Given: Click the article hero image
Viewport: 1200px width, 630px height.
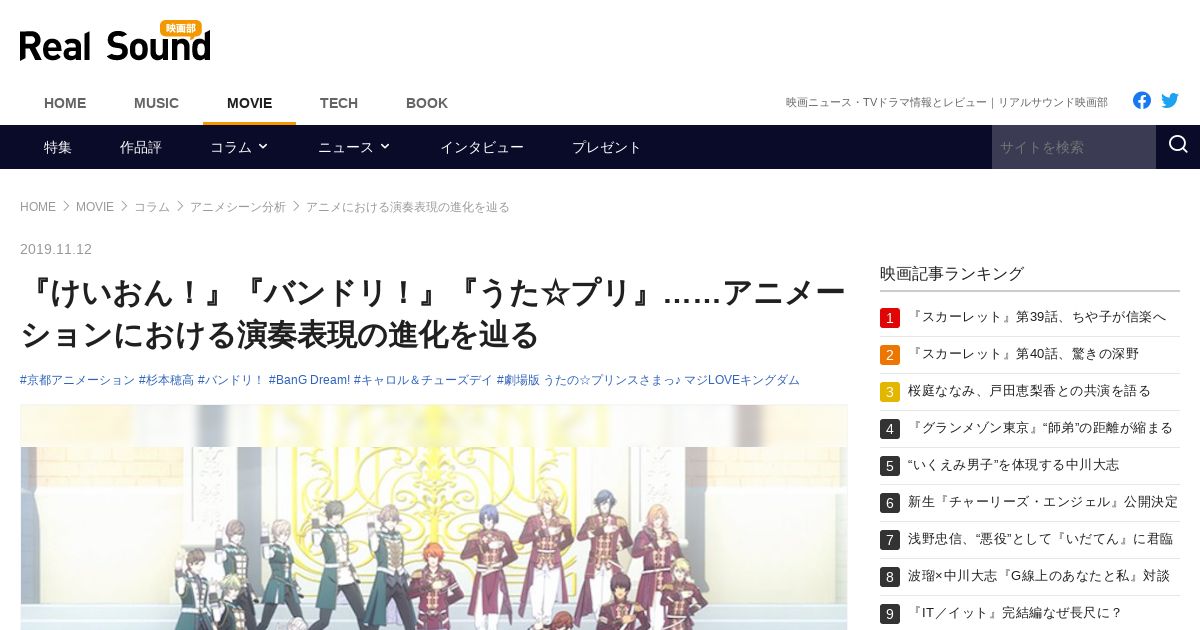Looking at the screenshot, I should pos(434,517).
